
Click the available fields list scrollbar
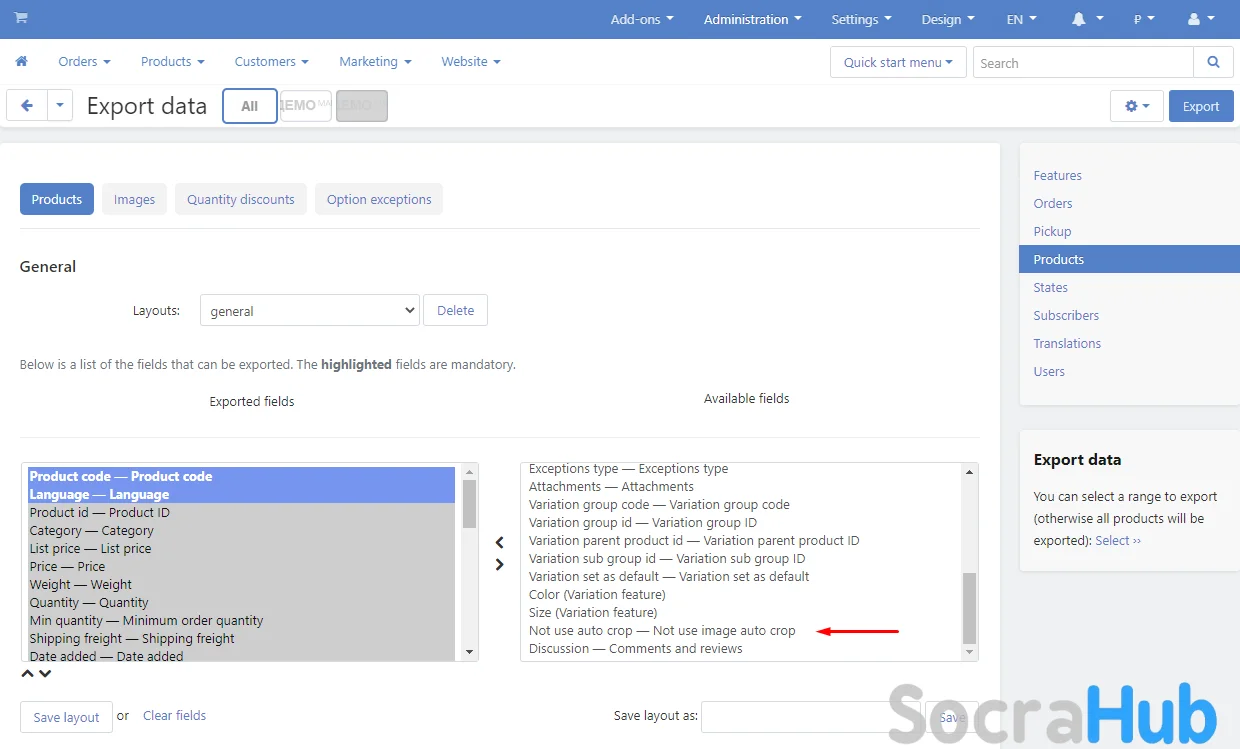(968, 608)
